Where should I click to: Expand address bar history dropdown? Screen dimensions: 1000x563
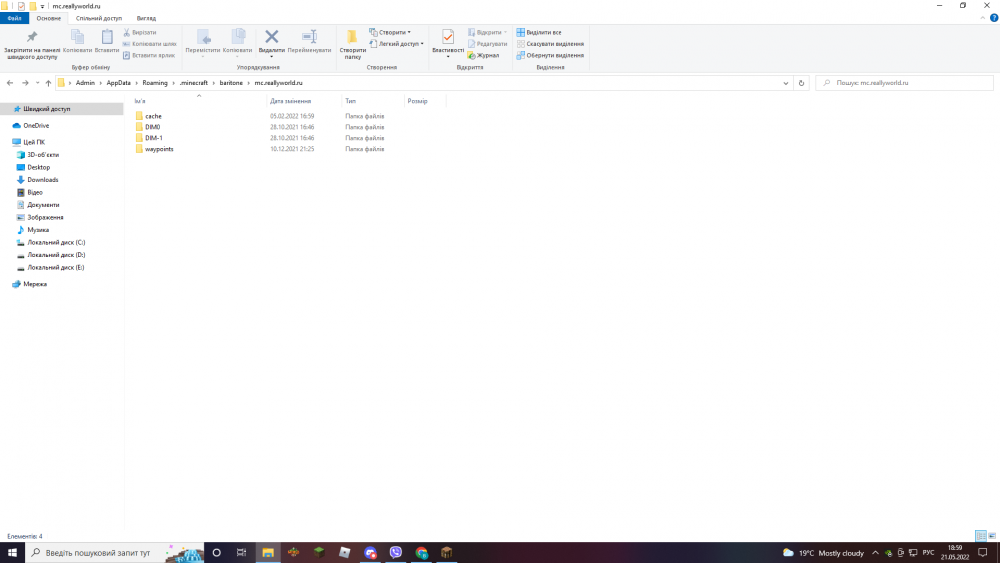(x=786, y=83)
